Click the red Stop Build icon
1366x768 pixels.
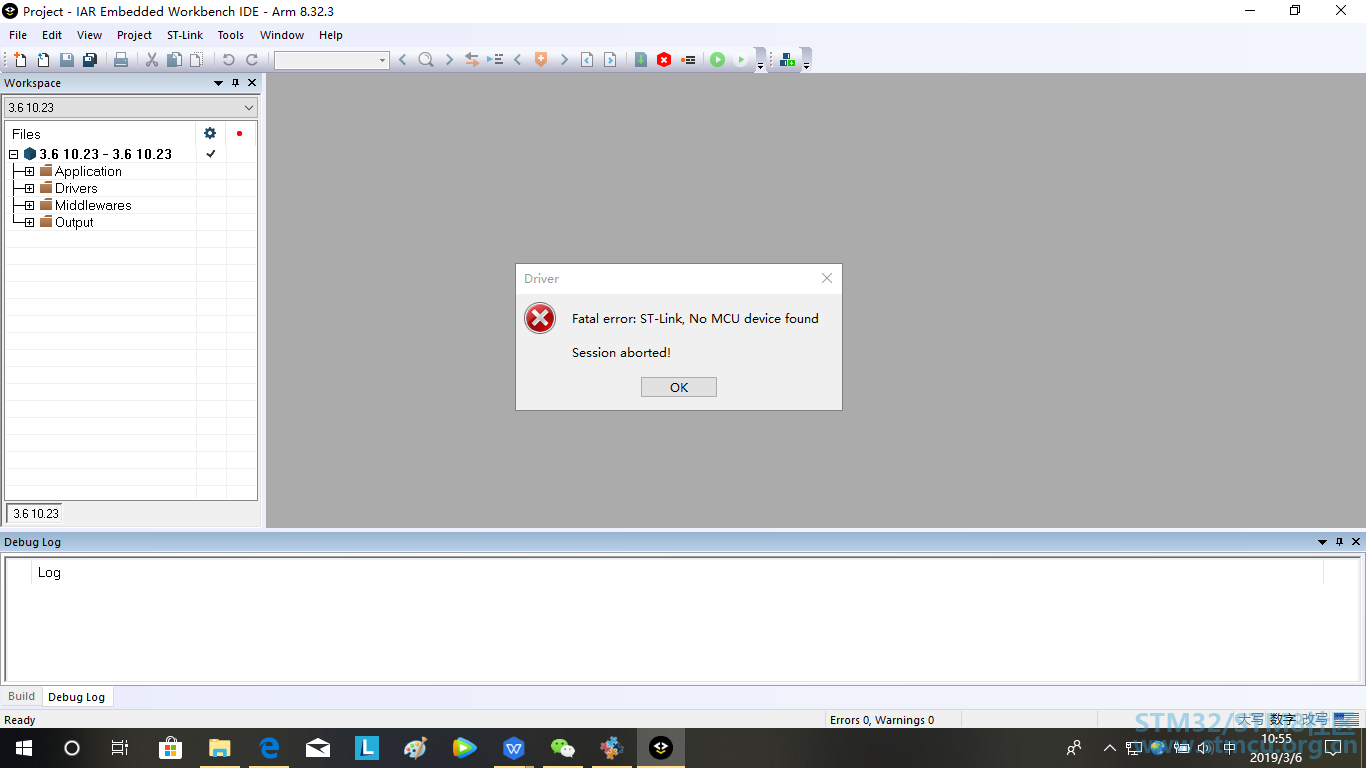[x=664, y=60]
